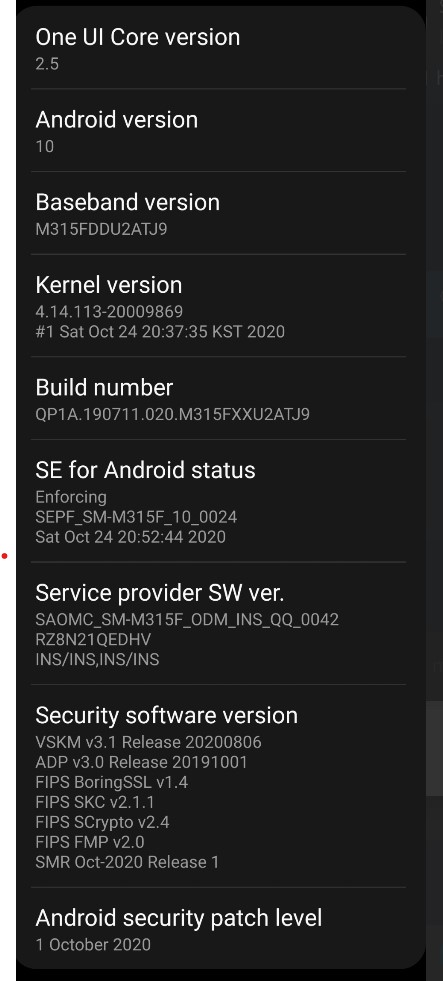
Task: Select Android security patch level heading
Action: coord(179,918)
